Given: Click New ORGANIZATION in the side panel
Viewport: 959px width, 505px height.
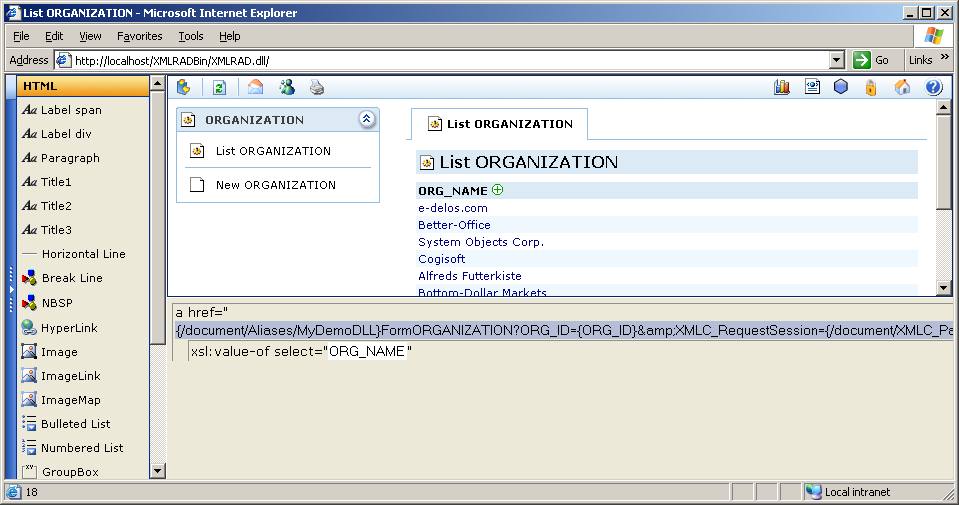Looking at the screenshot, I should pos(275,185).
